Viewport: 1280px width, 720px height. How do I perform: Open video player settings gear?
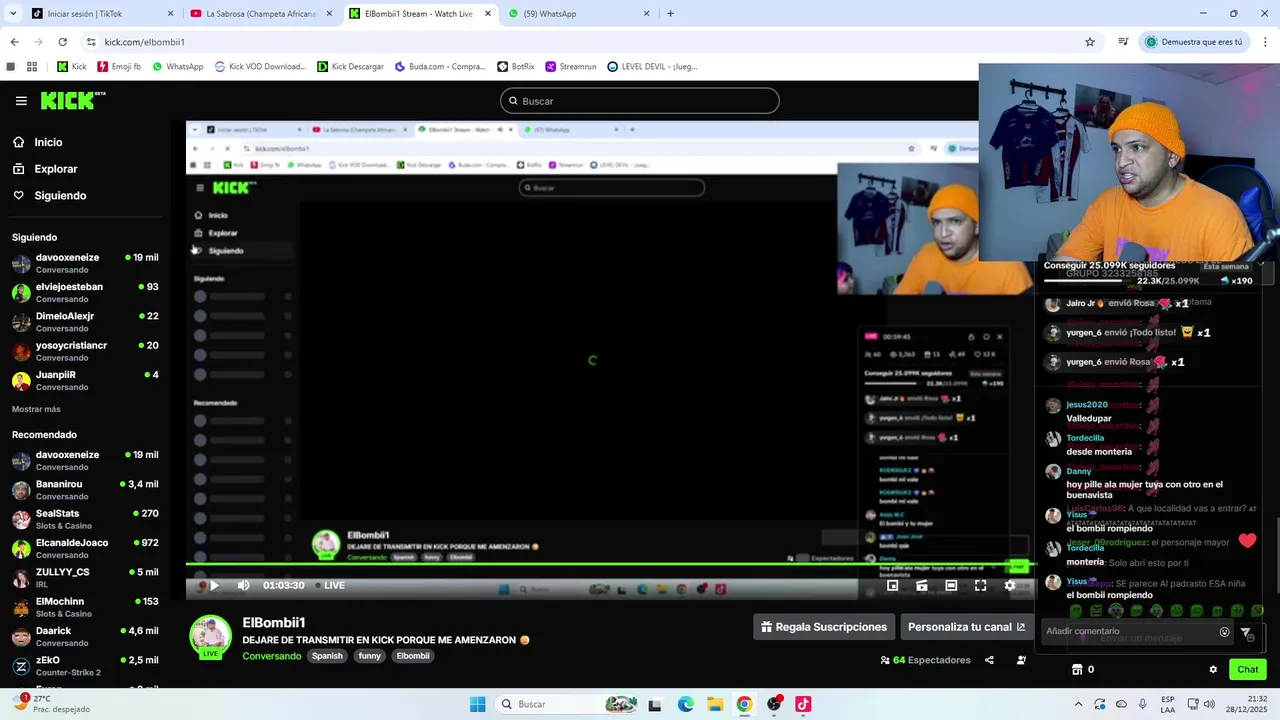1009,586
